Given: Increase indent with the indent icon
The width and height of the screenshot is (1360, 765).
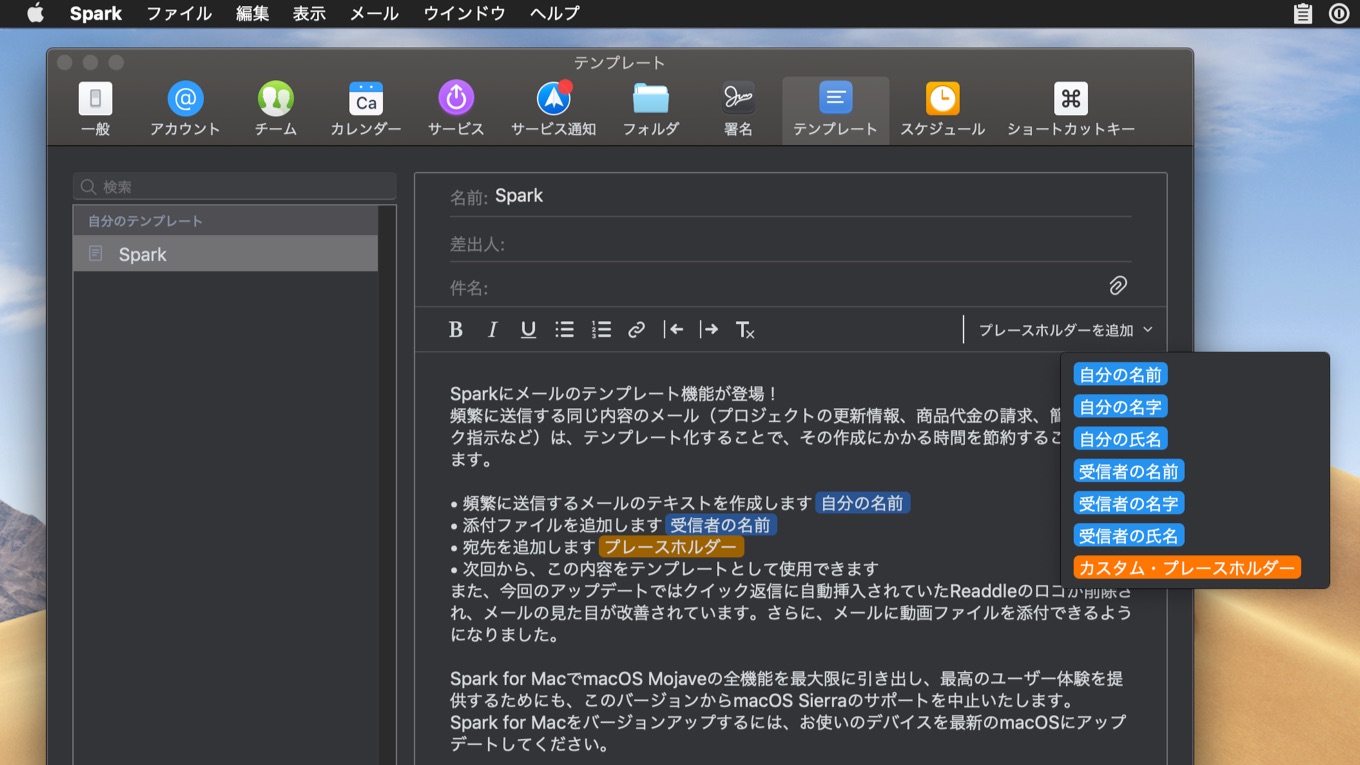Looking at the screenshot, I should (709, 330).
